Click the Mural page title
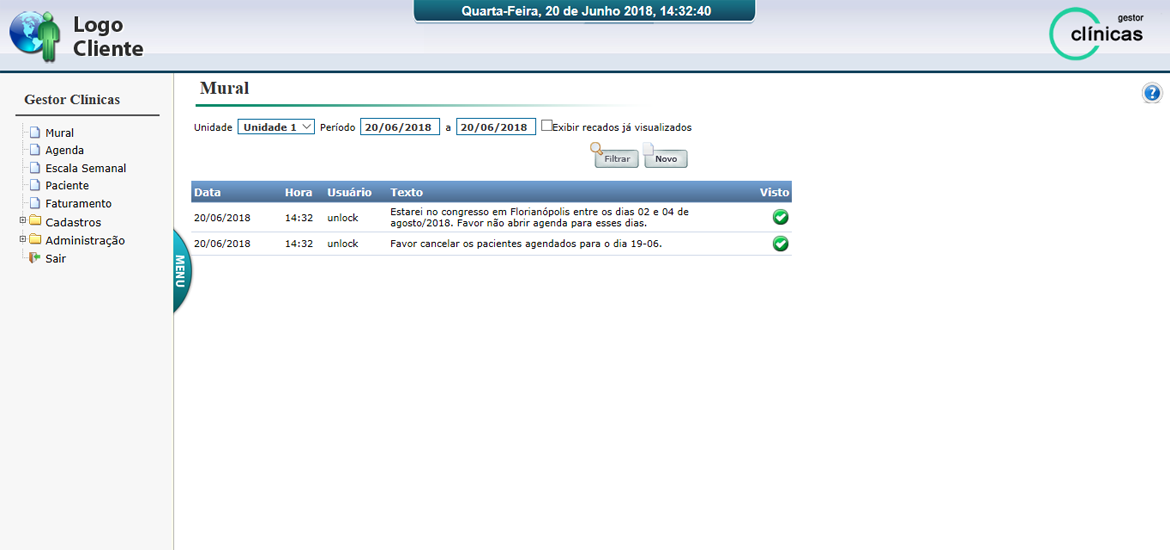Screen dimensions: 1170x550 point(225,88)
